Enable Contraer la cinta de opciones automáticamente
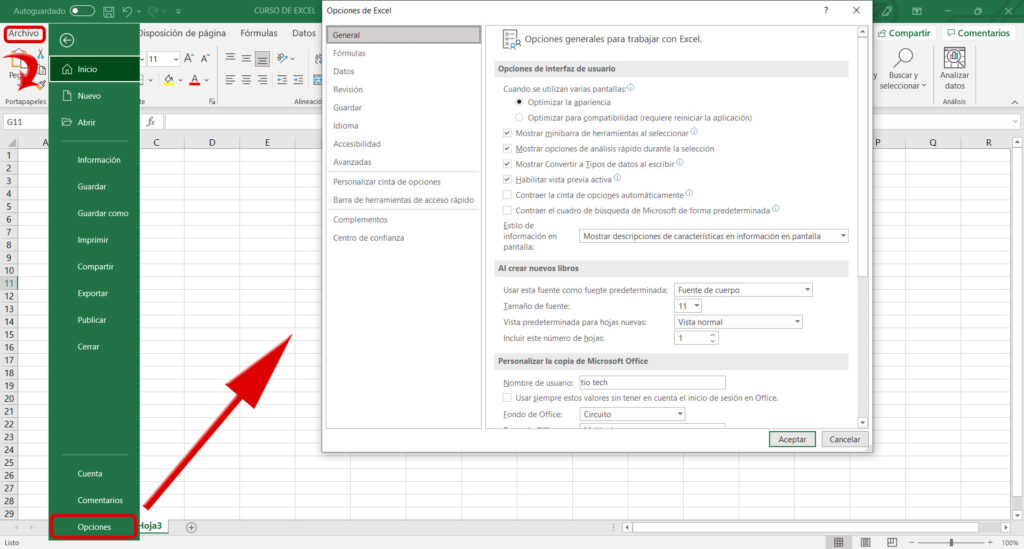The image size is (1024, 549). (x=507, y=194)
